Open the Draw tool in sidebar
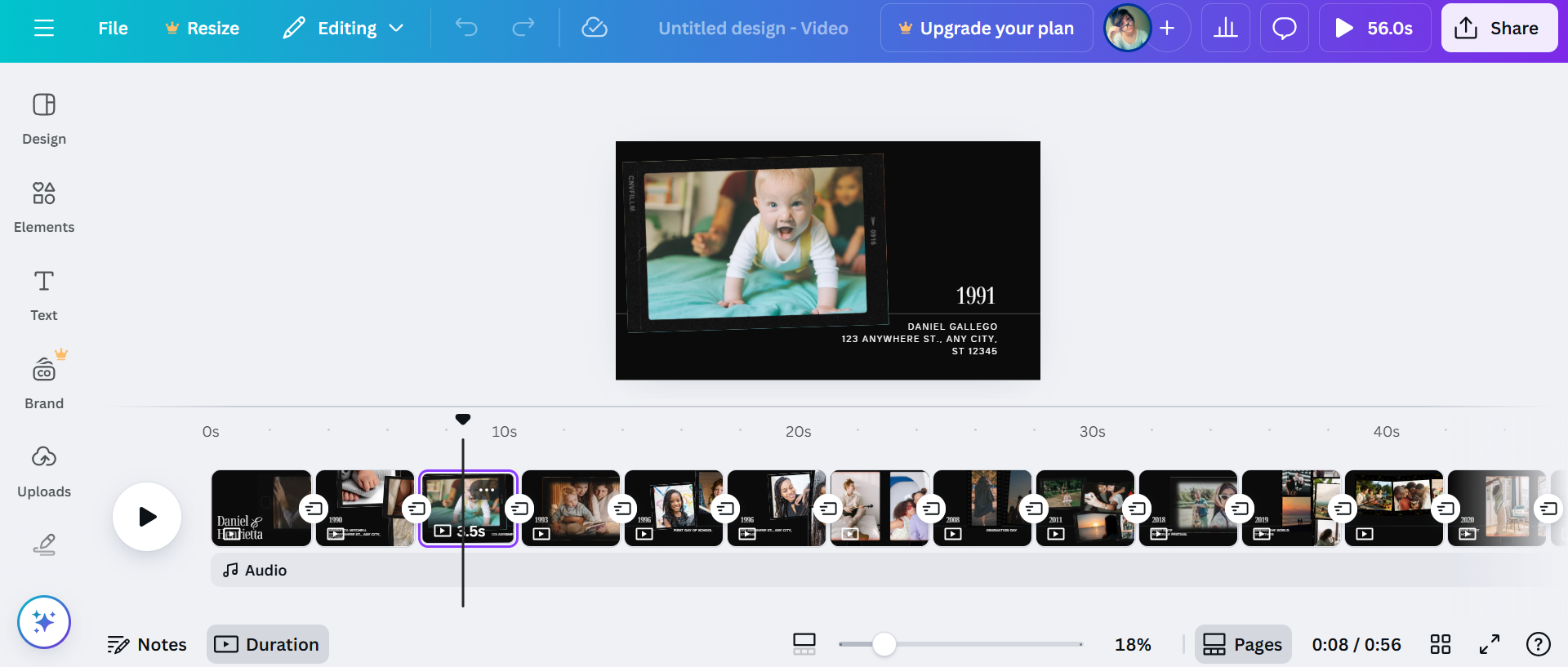This screenshot has height=667, width=1568. tap(44, 545)
